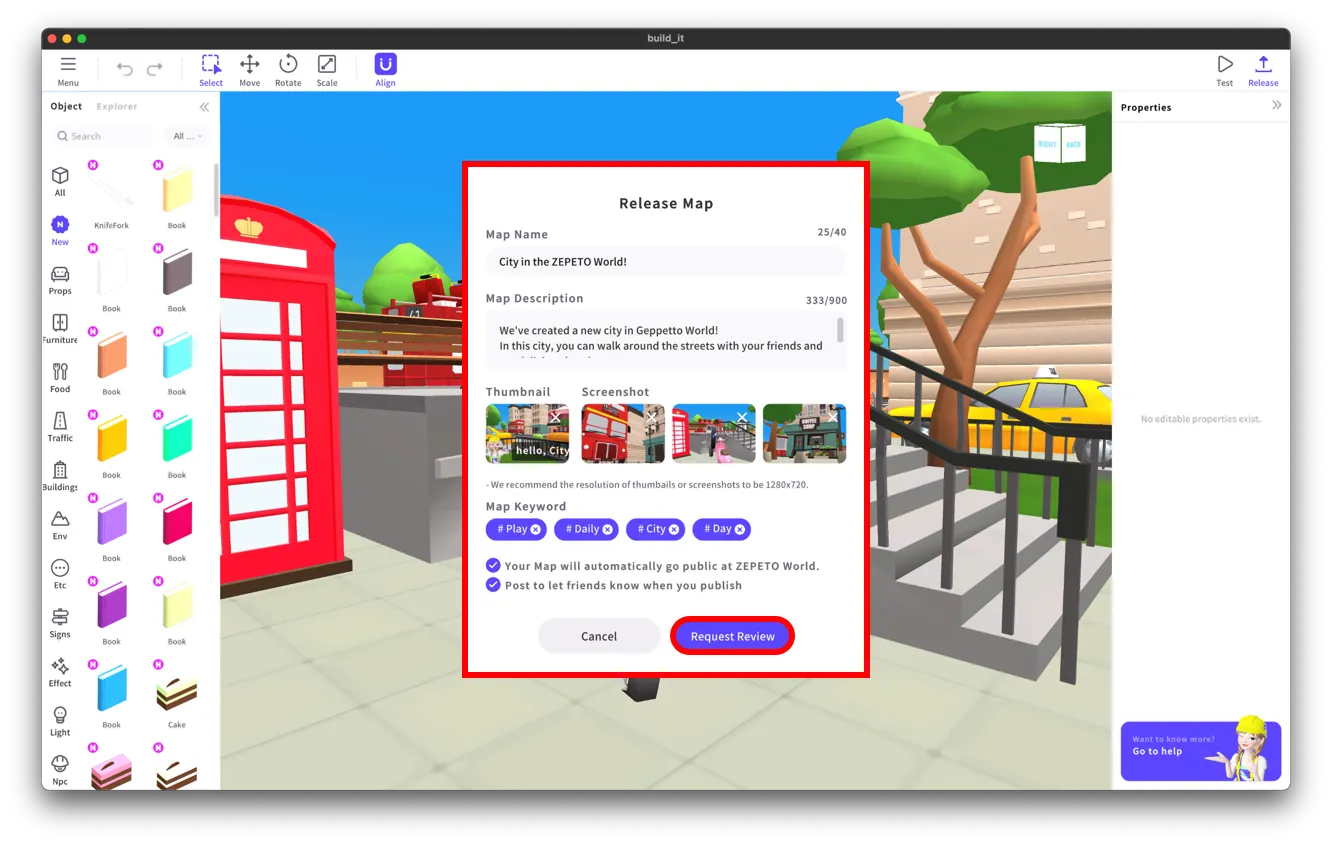Toggle the Align magnet tool
Screen dimensions: 1332x845
[x=385, y=70]
